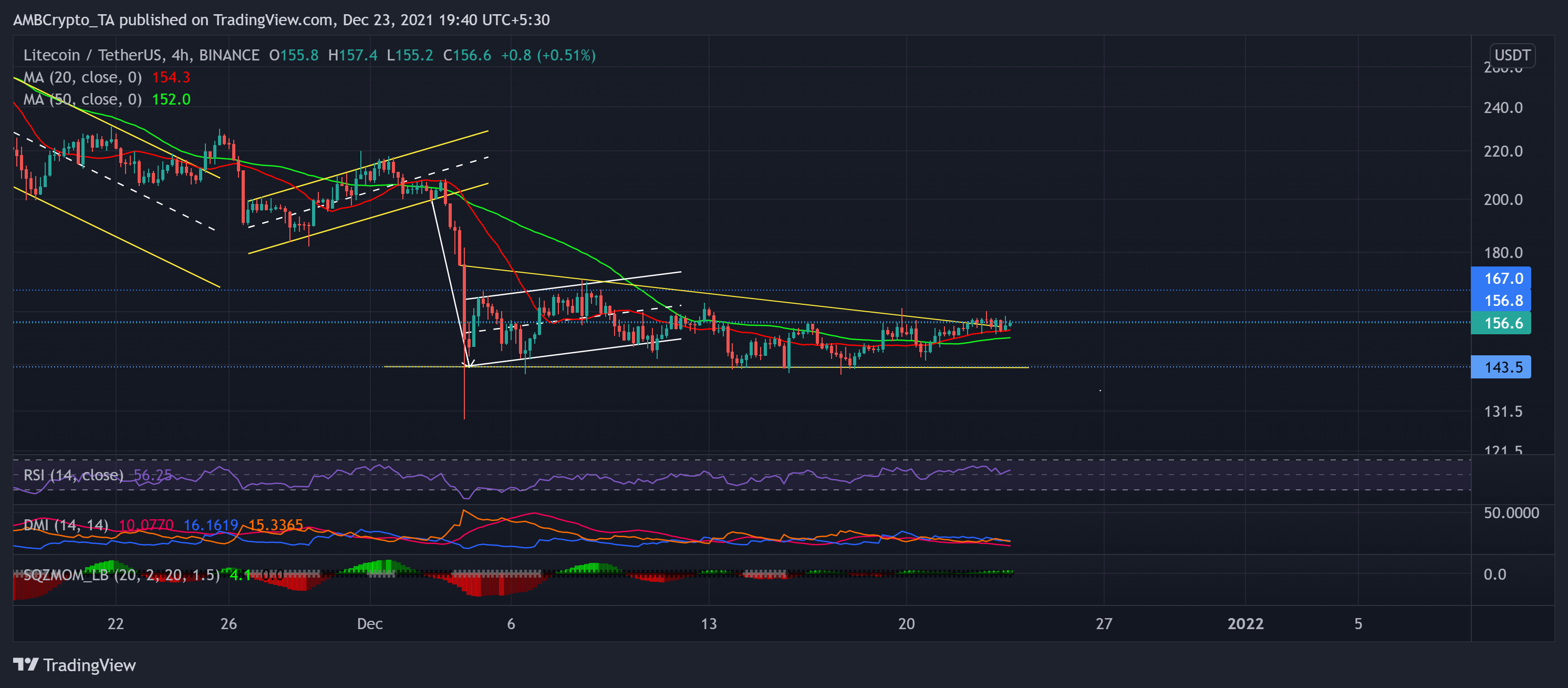Click the RSI value 56.25
1568x688 pixels.
click(152, 475)
